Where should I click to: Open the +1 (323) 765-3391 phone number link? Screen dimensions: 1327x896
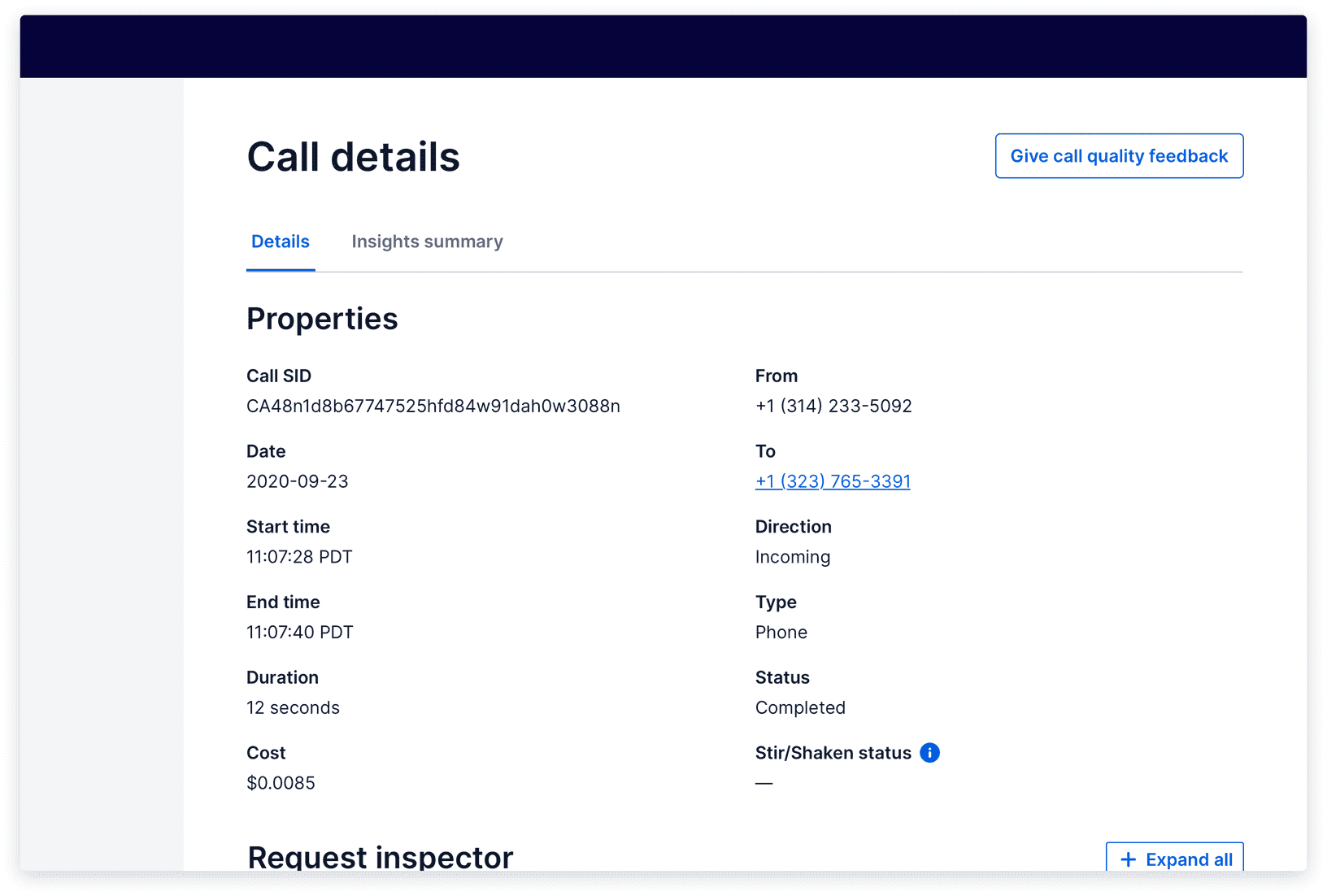point(833,481)
